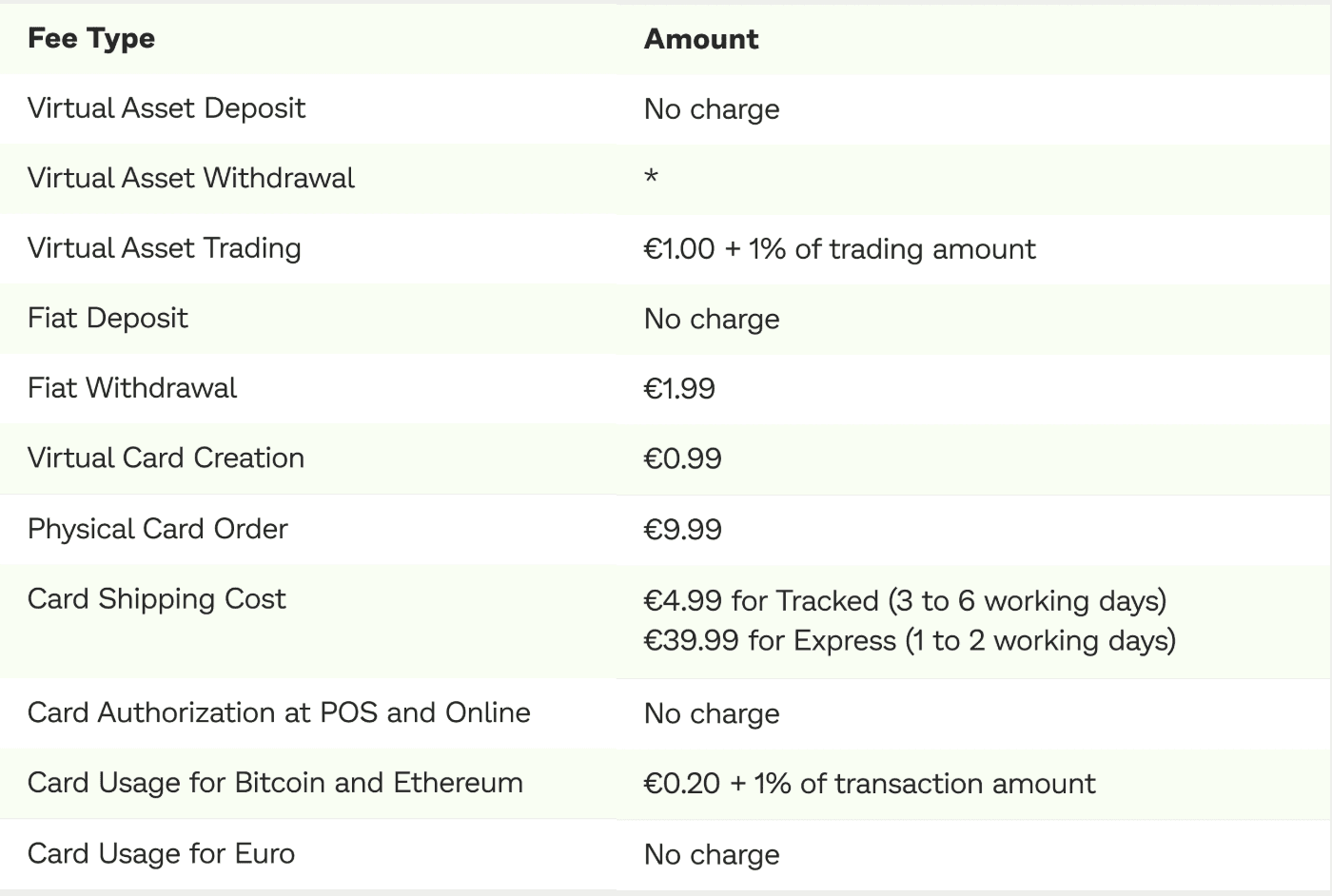Click the €39.99 Express shipping line
The width and height of the screenshot is (1332, 896).
tap(911, 640)
